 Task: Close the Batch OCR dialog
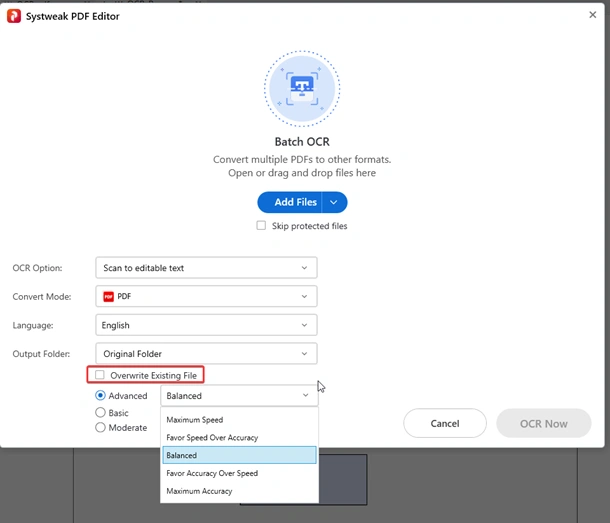(592, 15)
